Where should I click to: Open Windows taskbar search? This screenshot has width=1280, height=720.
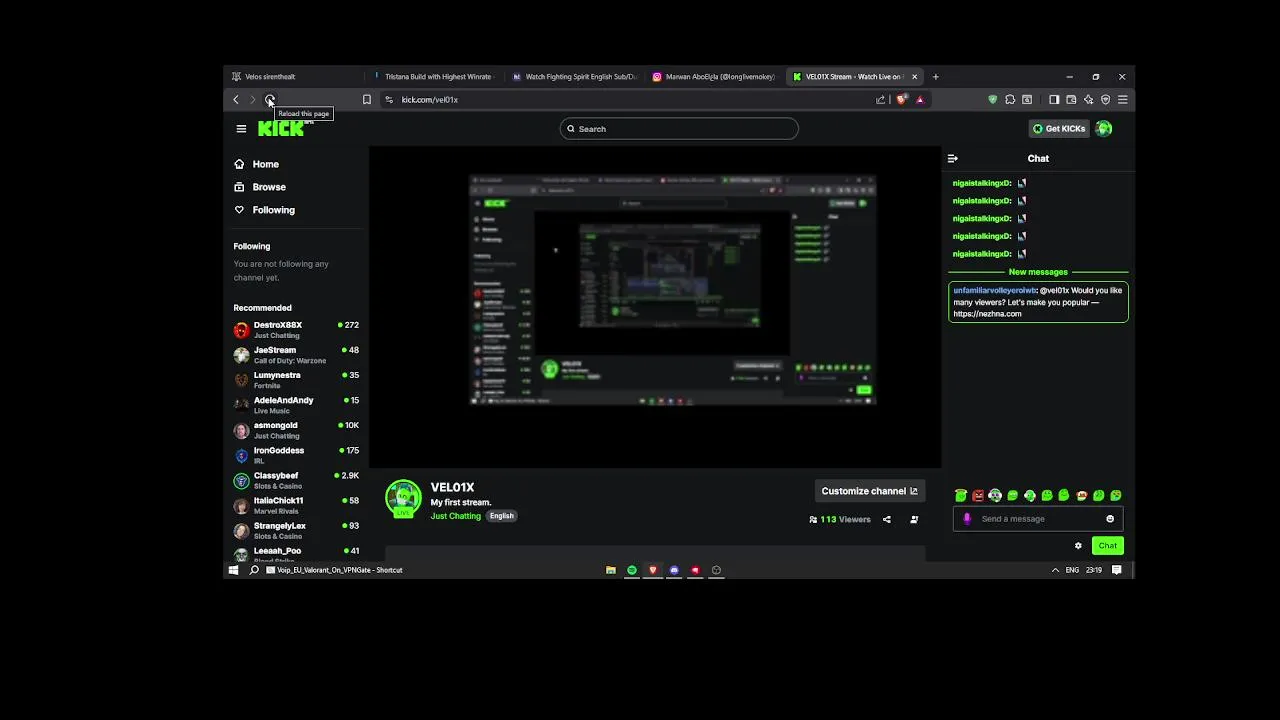pyautogui.click(x=254, y=570)
